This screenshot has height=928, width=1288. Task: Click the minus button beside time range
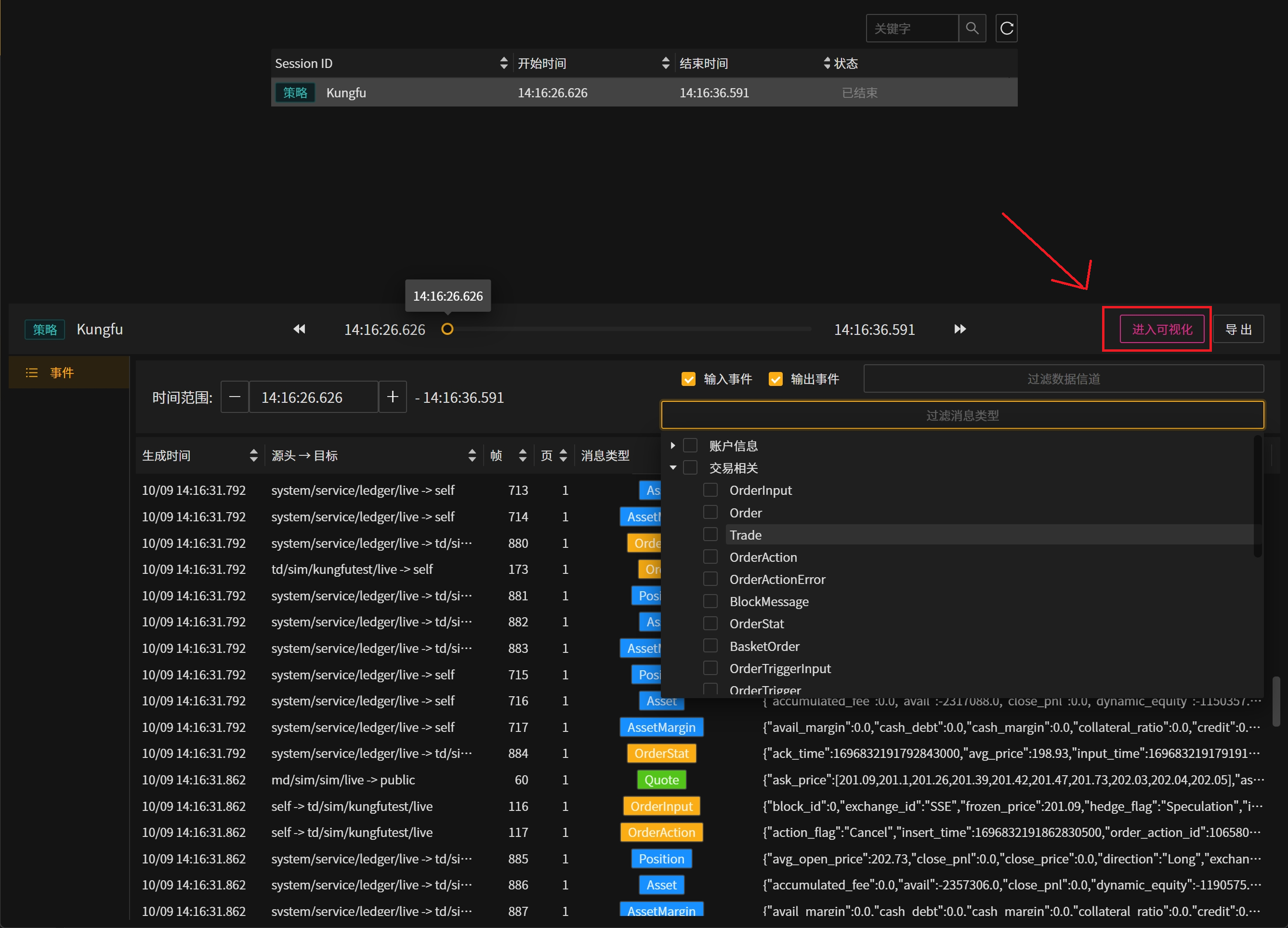coord(235,397)
